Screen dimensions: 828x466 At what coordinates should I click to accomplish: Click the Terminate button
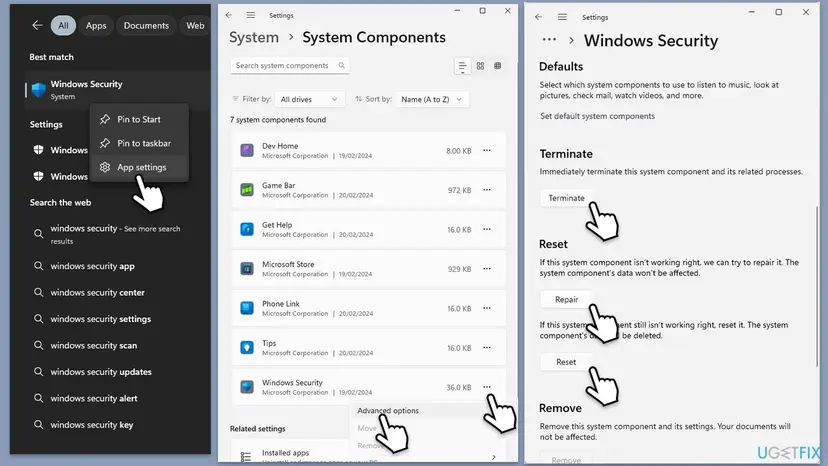click(x=567, y=198)
